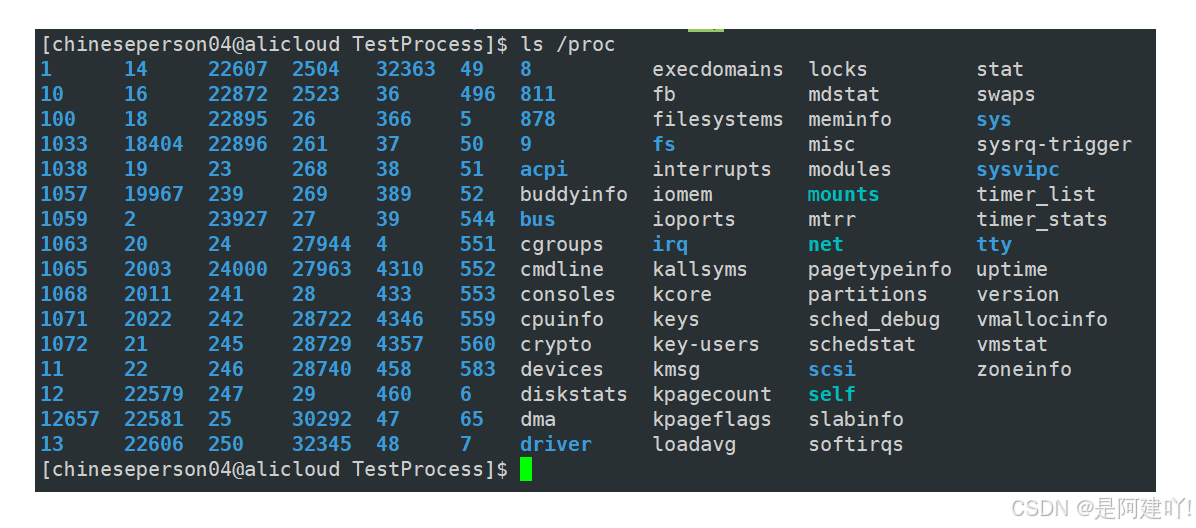The height and width of the screenshot is (528, 1196).
Task: Click the CSDN watermark text
Action: (x=1101, y=507)
